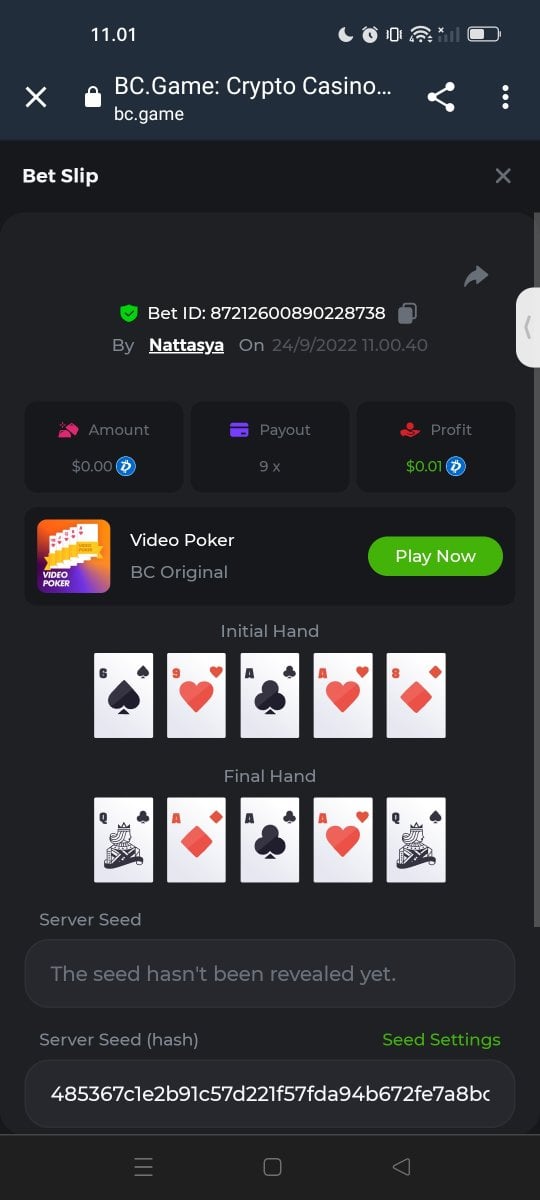Select the Server Seed hash field
540x1200 pixels.
click(270, 1094)
